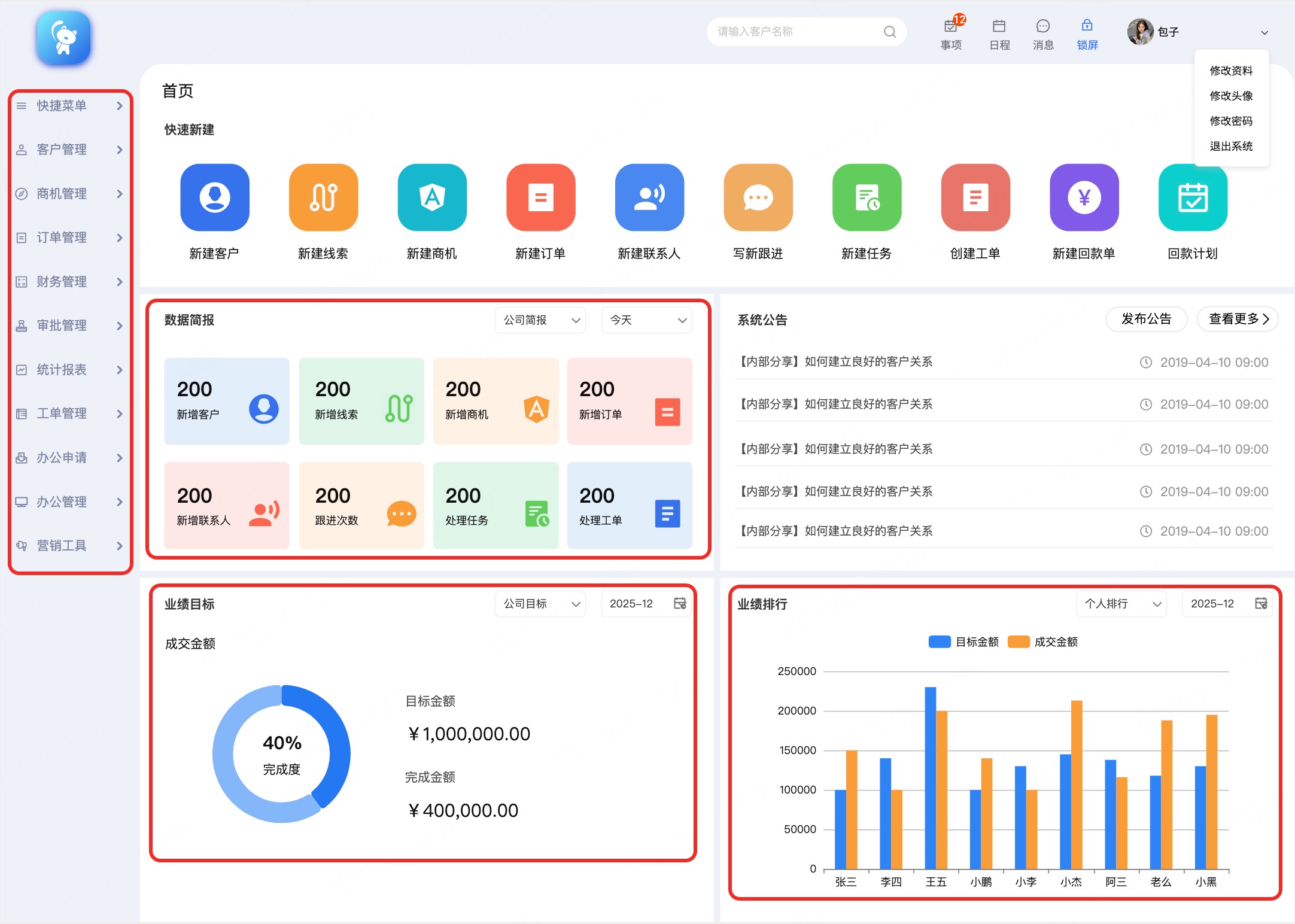Select 退出系统 from the user menu

[x=1231, y=146]
